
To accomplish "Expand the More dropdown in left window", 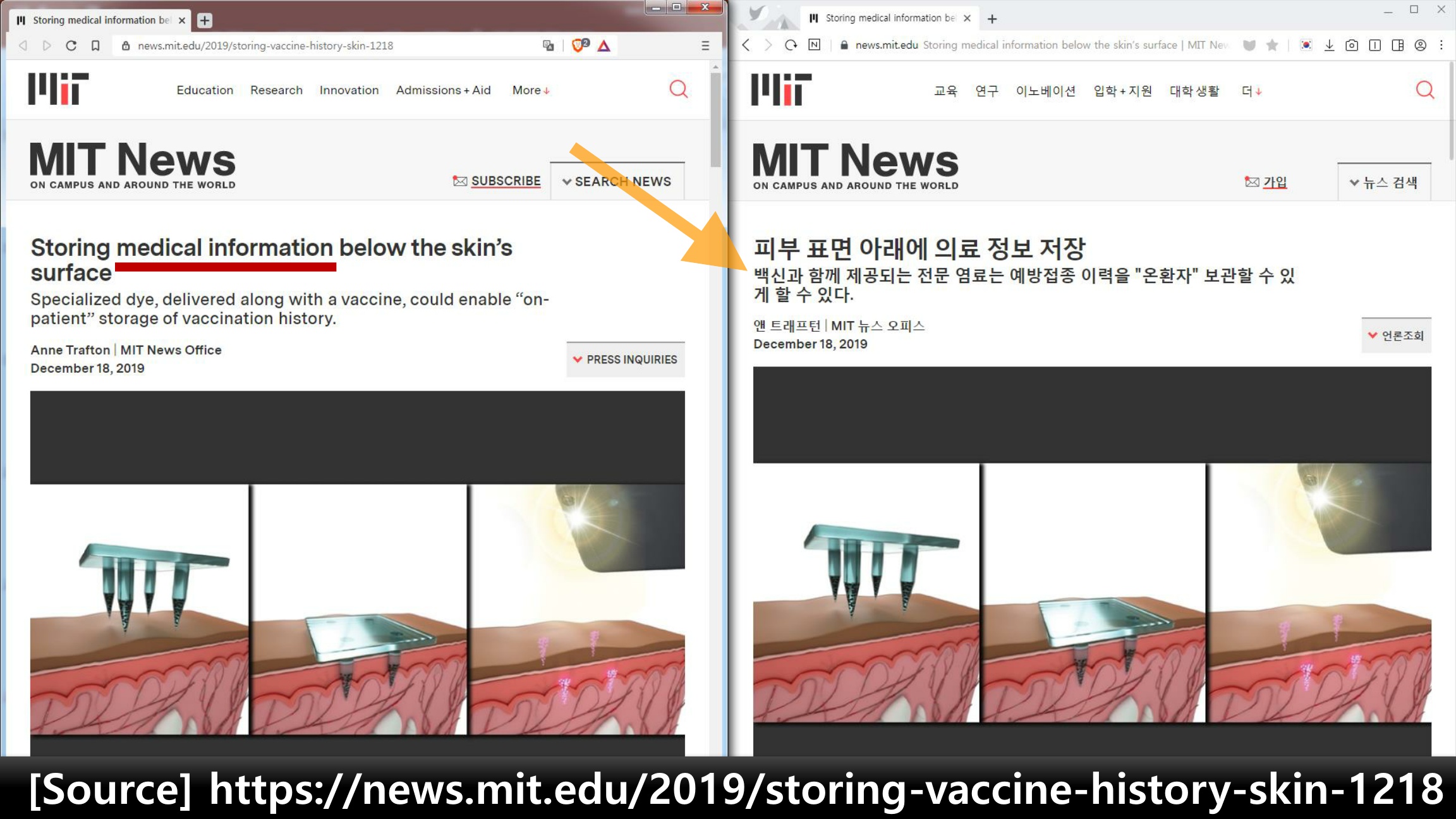I will point(531,90).
